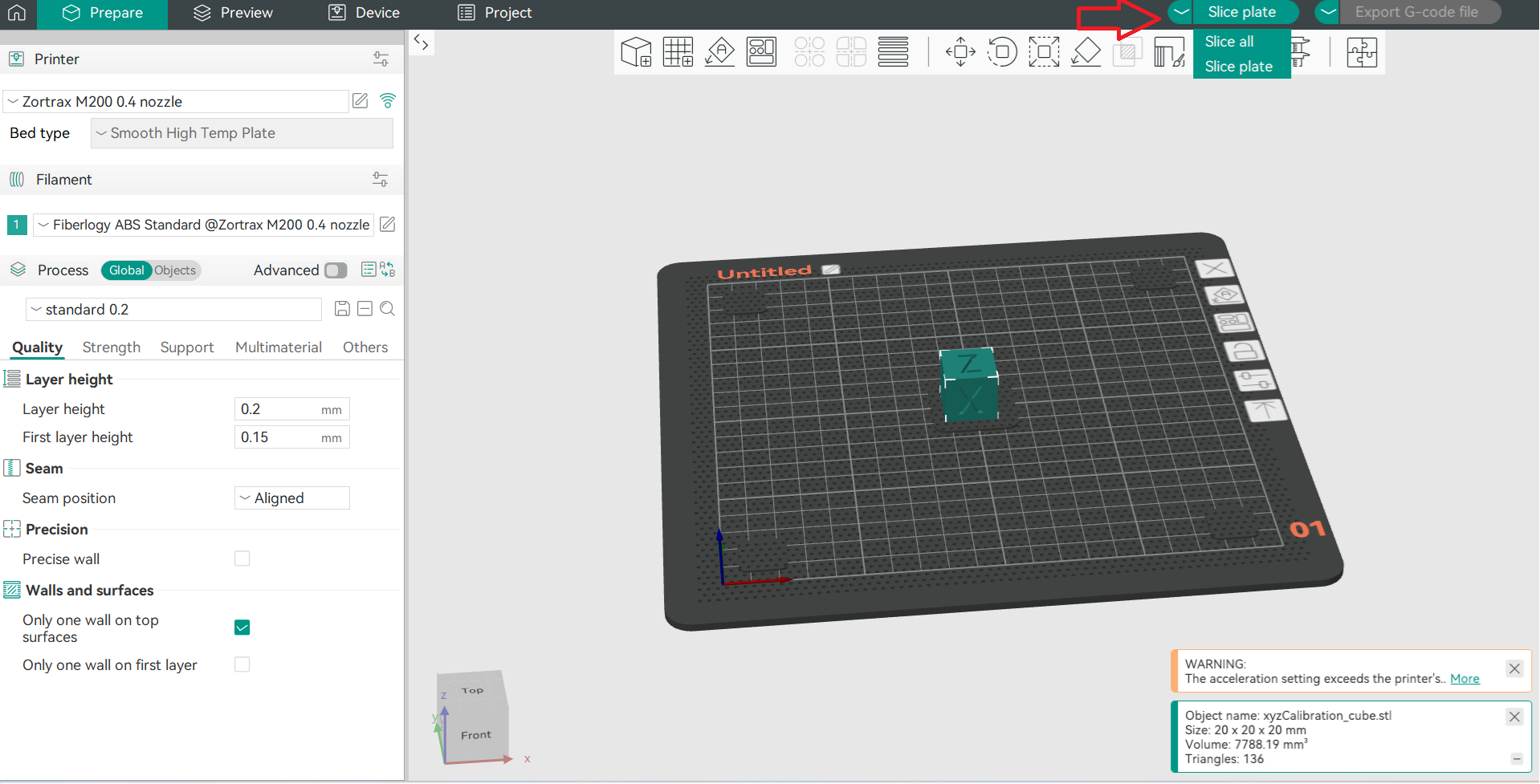The height and width of the screenshot is (784, 1540).
Task: Enable Only one wall on first layer
Action: [x=242, y=664]
